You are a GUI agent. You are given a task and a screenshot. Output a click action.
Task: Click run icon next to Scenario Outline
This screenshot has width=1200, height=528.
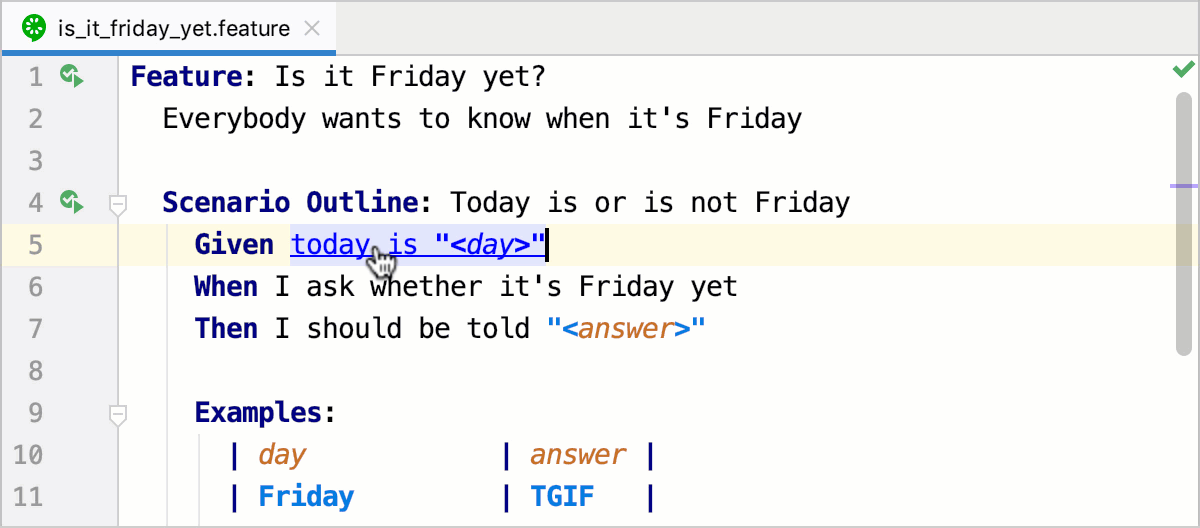tap(71, 203)
